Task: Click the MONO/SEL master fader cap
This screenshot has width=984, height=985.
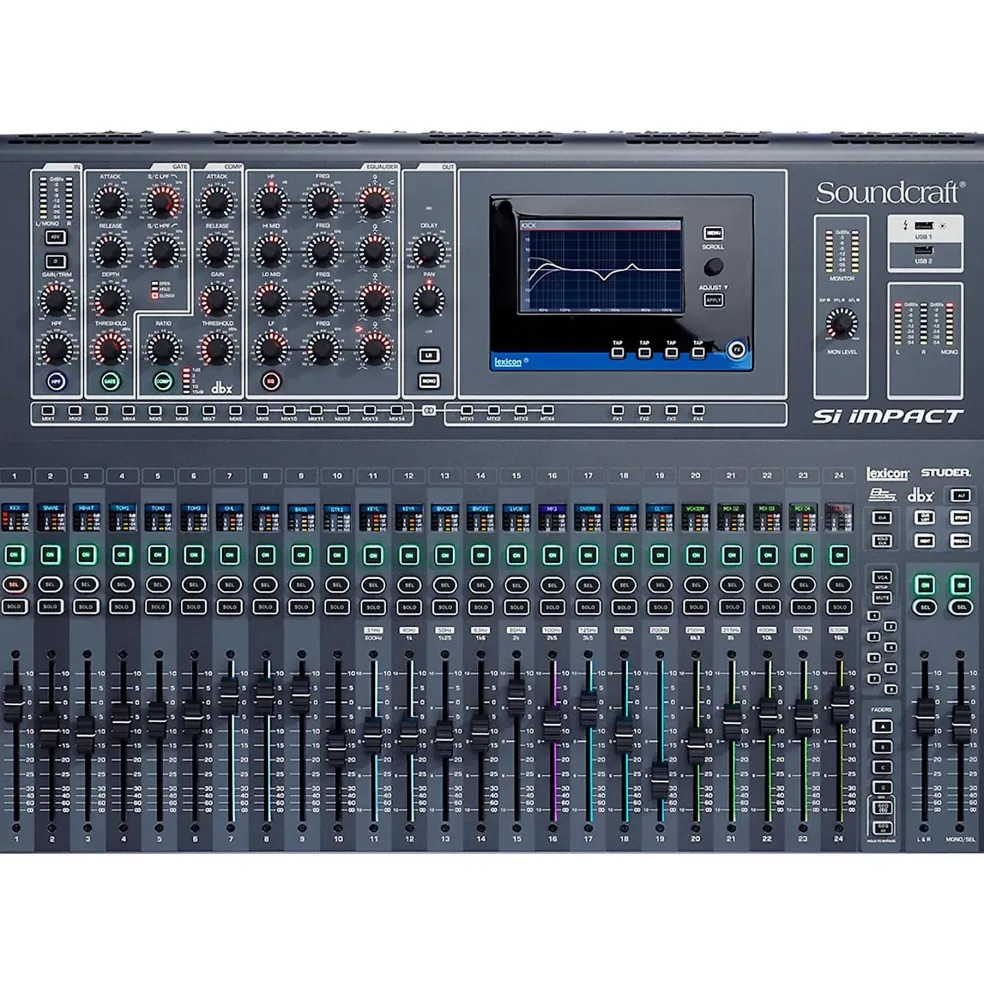Action: tap(961, 723)
